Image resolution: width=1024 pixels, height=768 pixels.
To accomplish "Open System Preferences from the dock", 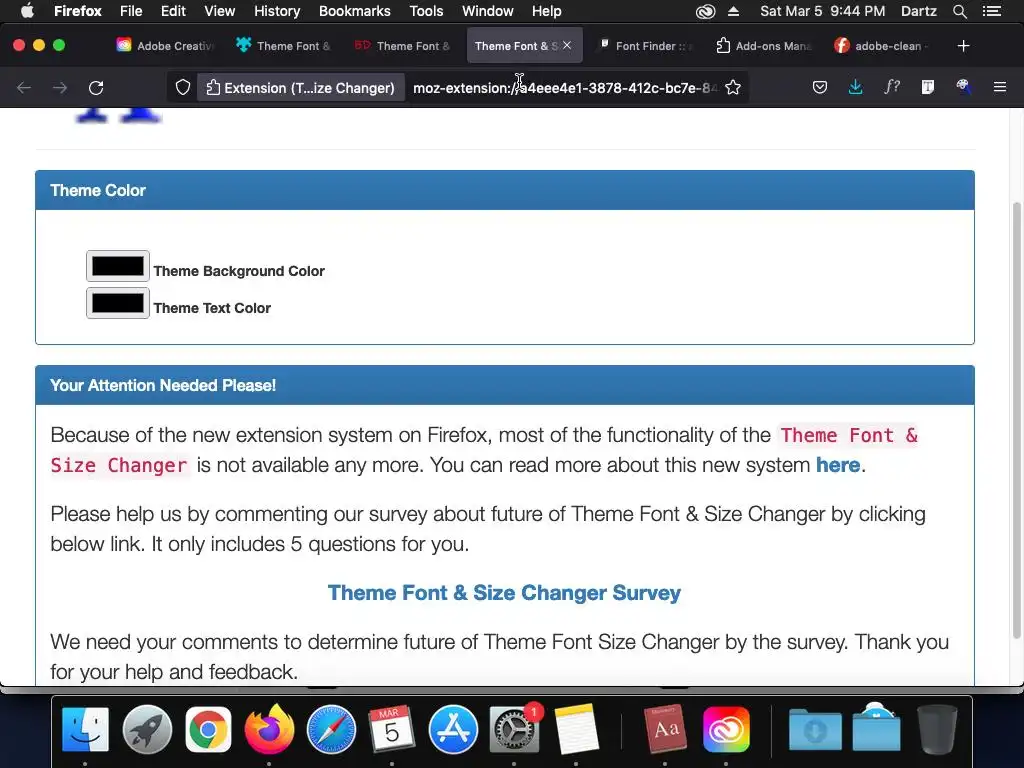I will [514, 729].
